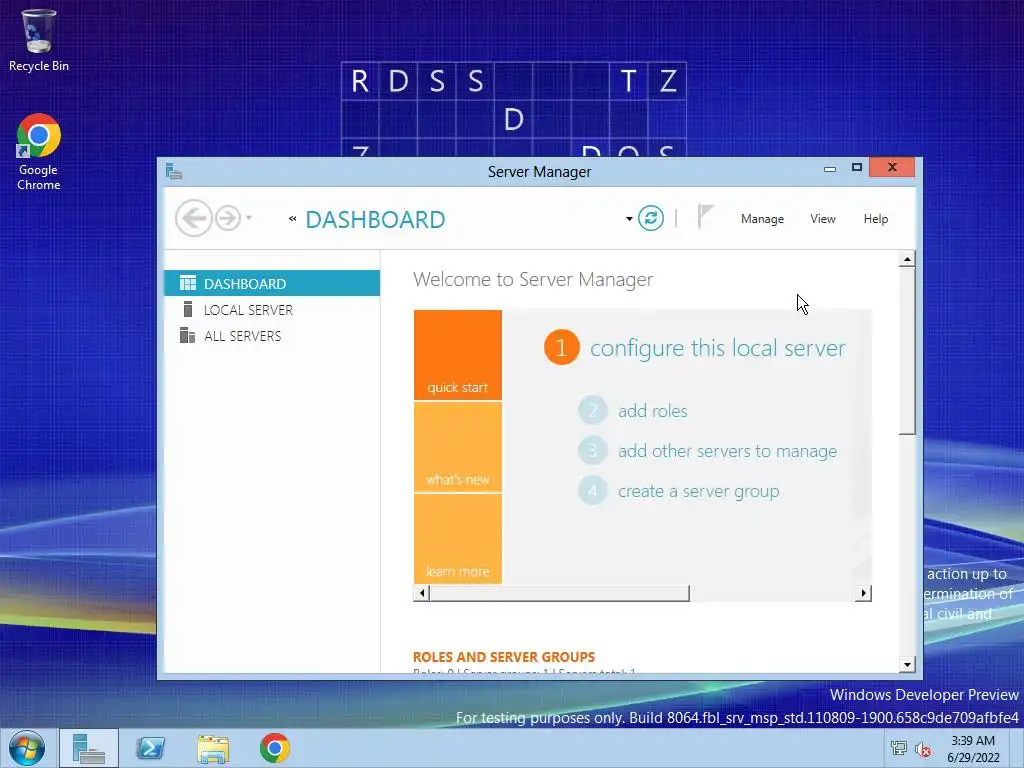Open the navigation history dropdown beside the Forward arrow
Viewport: 1024px width, 768px height.
tap(249, 218)
